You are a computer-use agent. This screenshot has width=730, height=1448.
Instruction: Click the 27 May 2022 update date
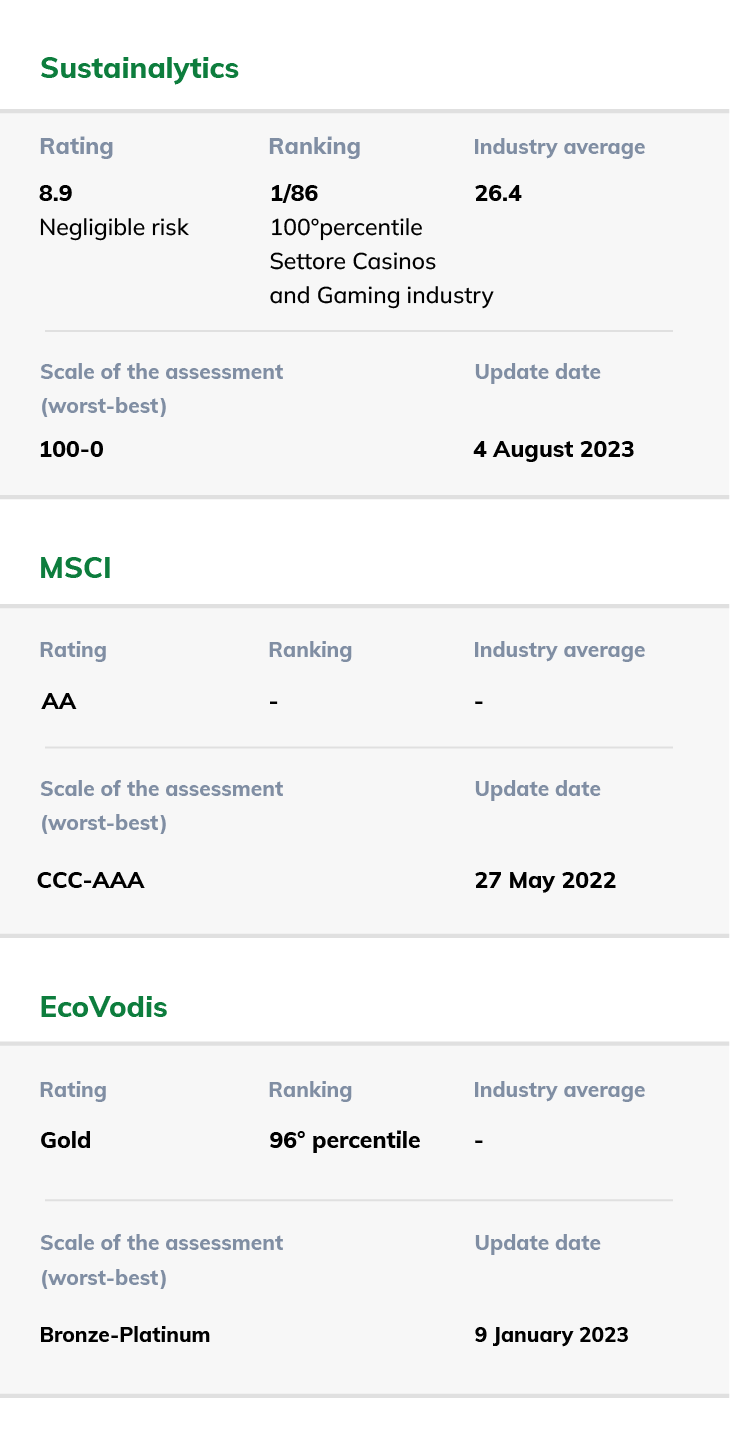tap(545, 880)
